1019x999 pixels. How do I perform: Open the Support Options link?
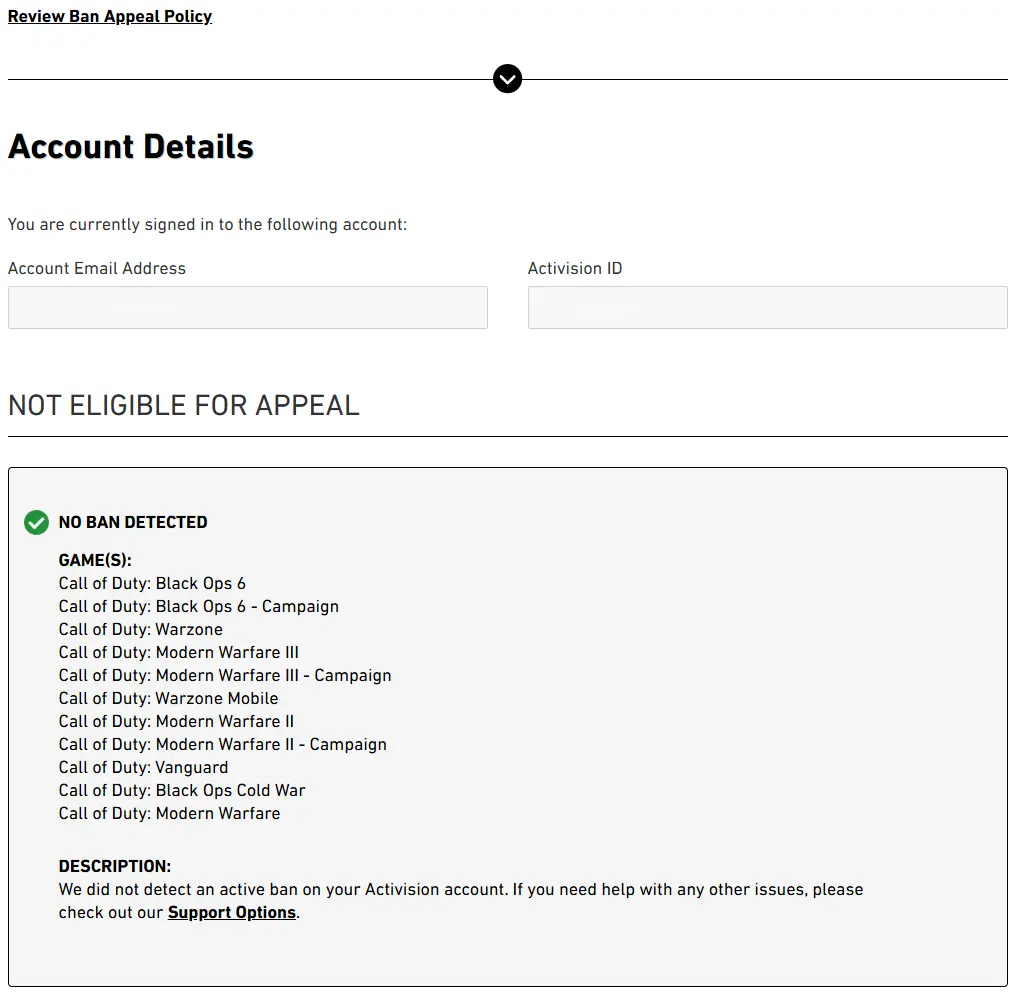232,912
